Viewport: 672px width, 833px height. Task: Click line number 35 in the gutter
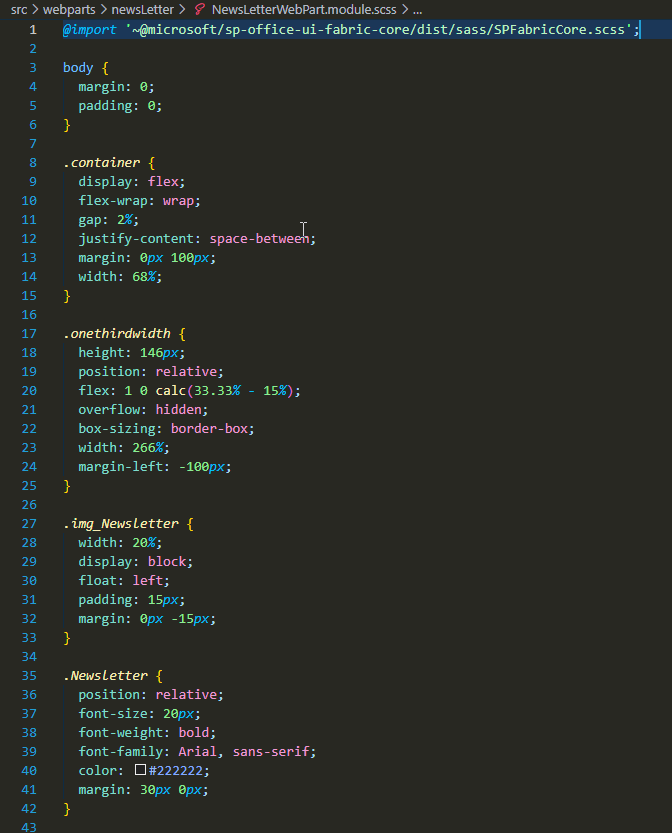click(30, 676)
